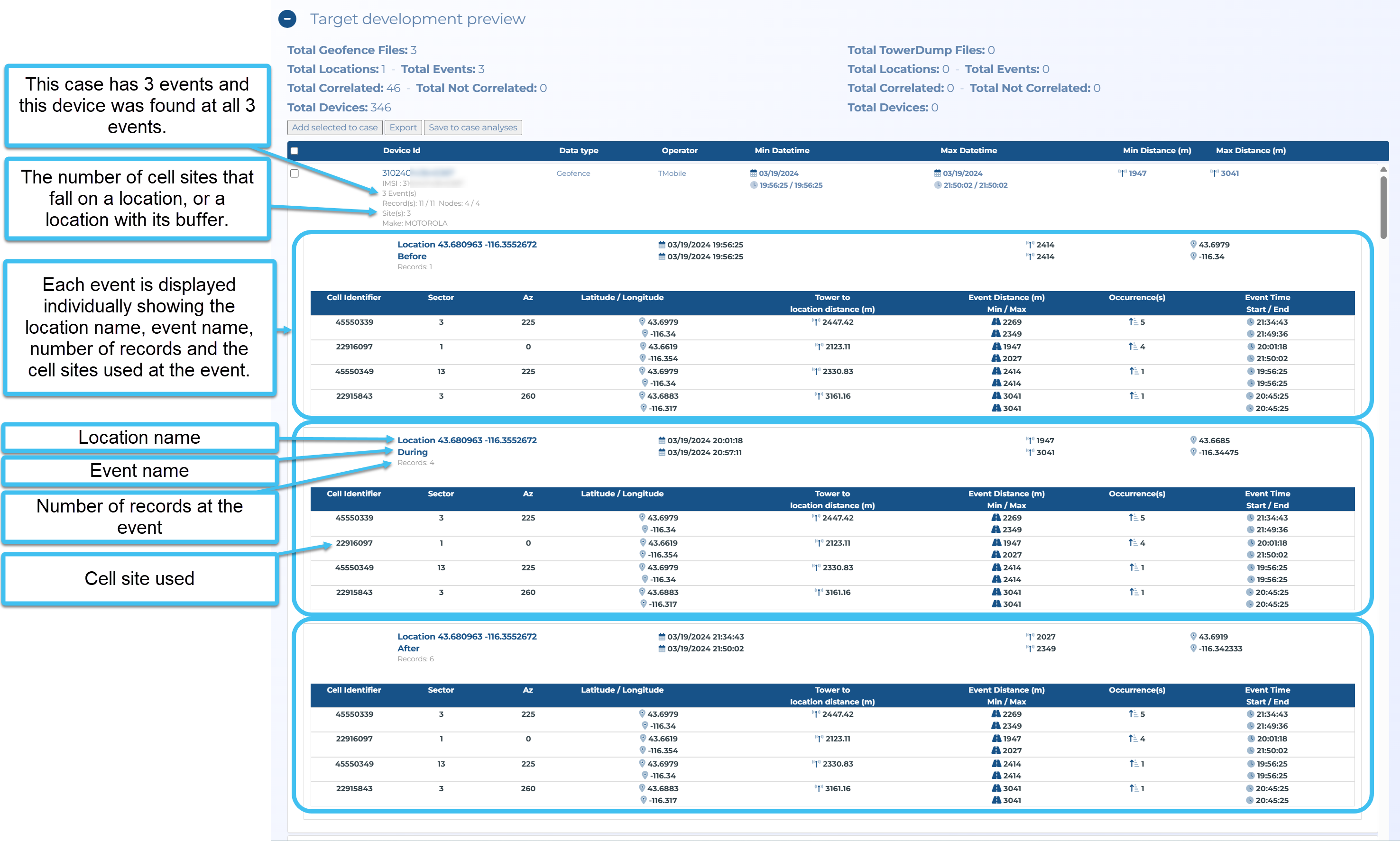Click Add selected to case button
The width and height of the screenshot is (1400, 841).
pos(334,128)
